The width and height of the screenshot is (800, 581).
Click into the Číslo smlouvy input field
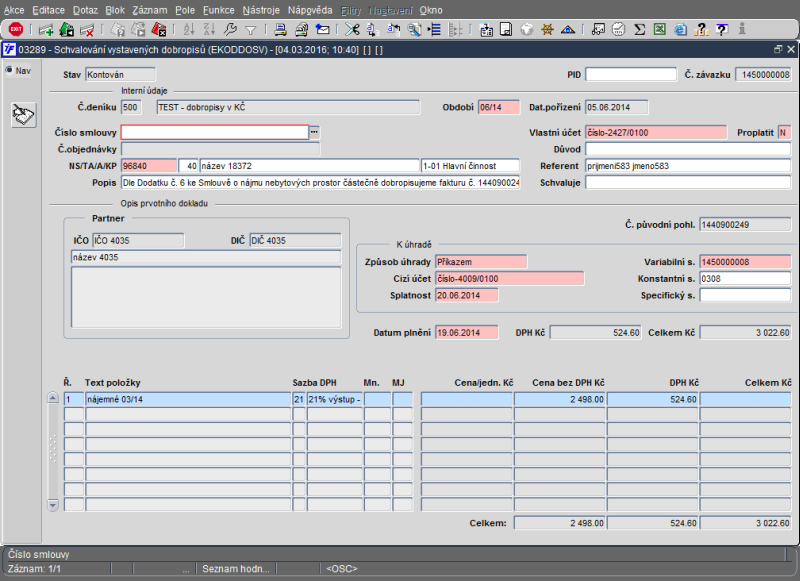(214, 132)
